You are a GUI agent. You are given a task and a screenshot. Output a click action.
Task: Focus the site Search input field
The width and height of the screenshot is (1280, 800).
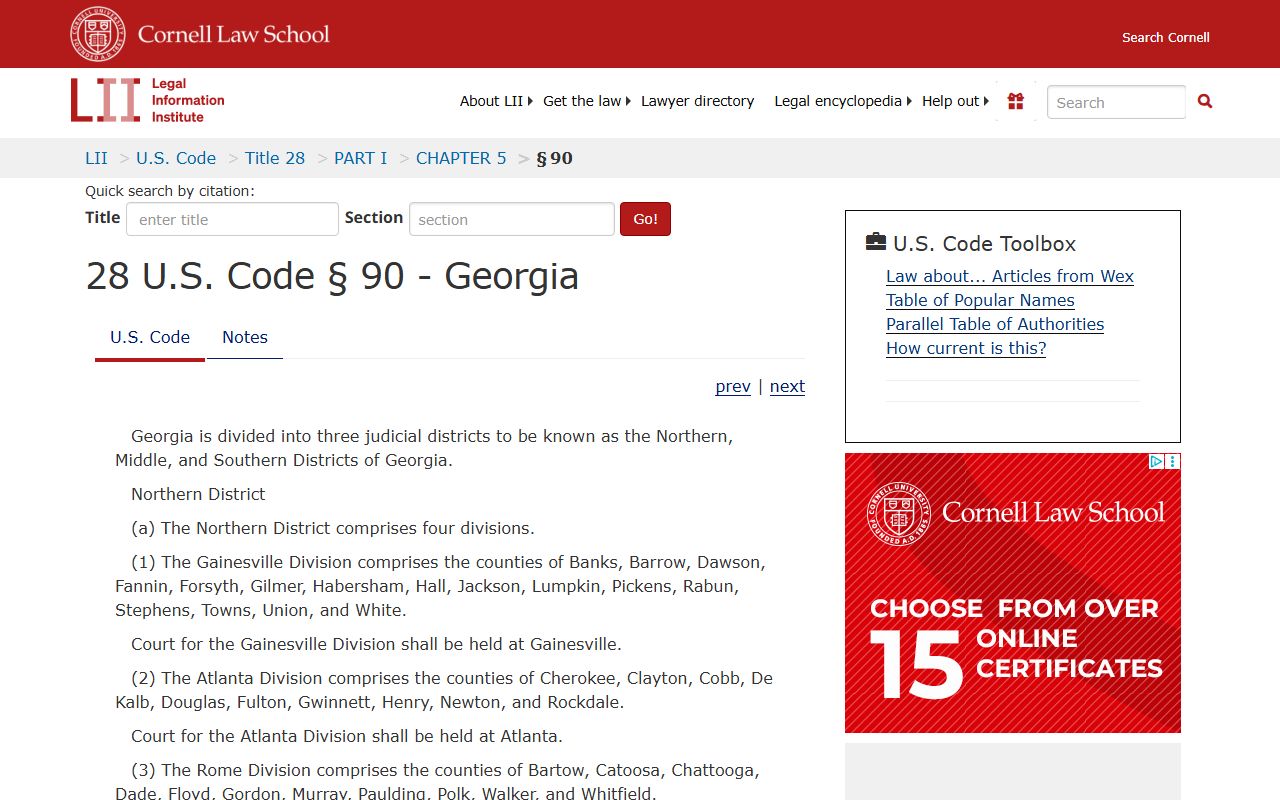click(1116, 102)
